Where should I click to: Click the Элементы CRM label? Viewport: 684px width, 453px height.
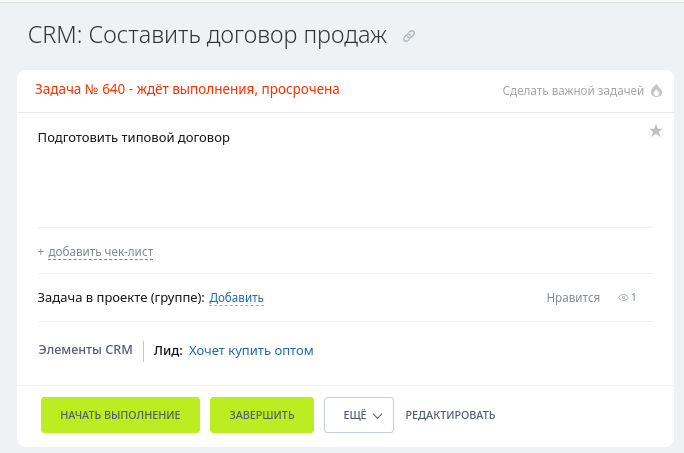pos(86,350)
